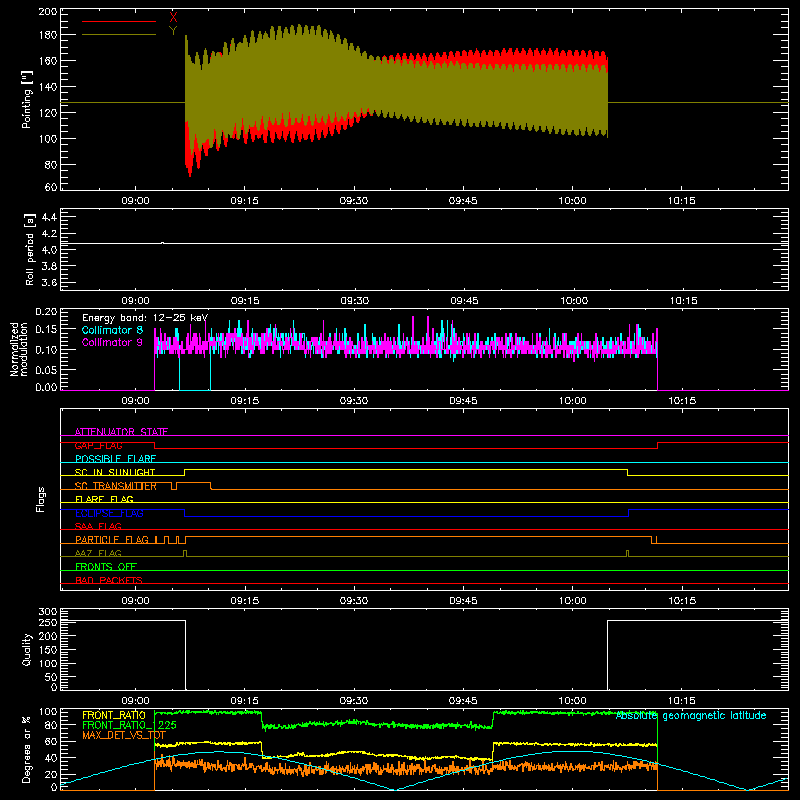
Task: Click 09:00 under the Flags plot
Action: pyautogui.click(x=135, y=601)
